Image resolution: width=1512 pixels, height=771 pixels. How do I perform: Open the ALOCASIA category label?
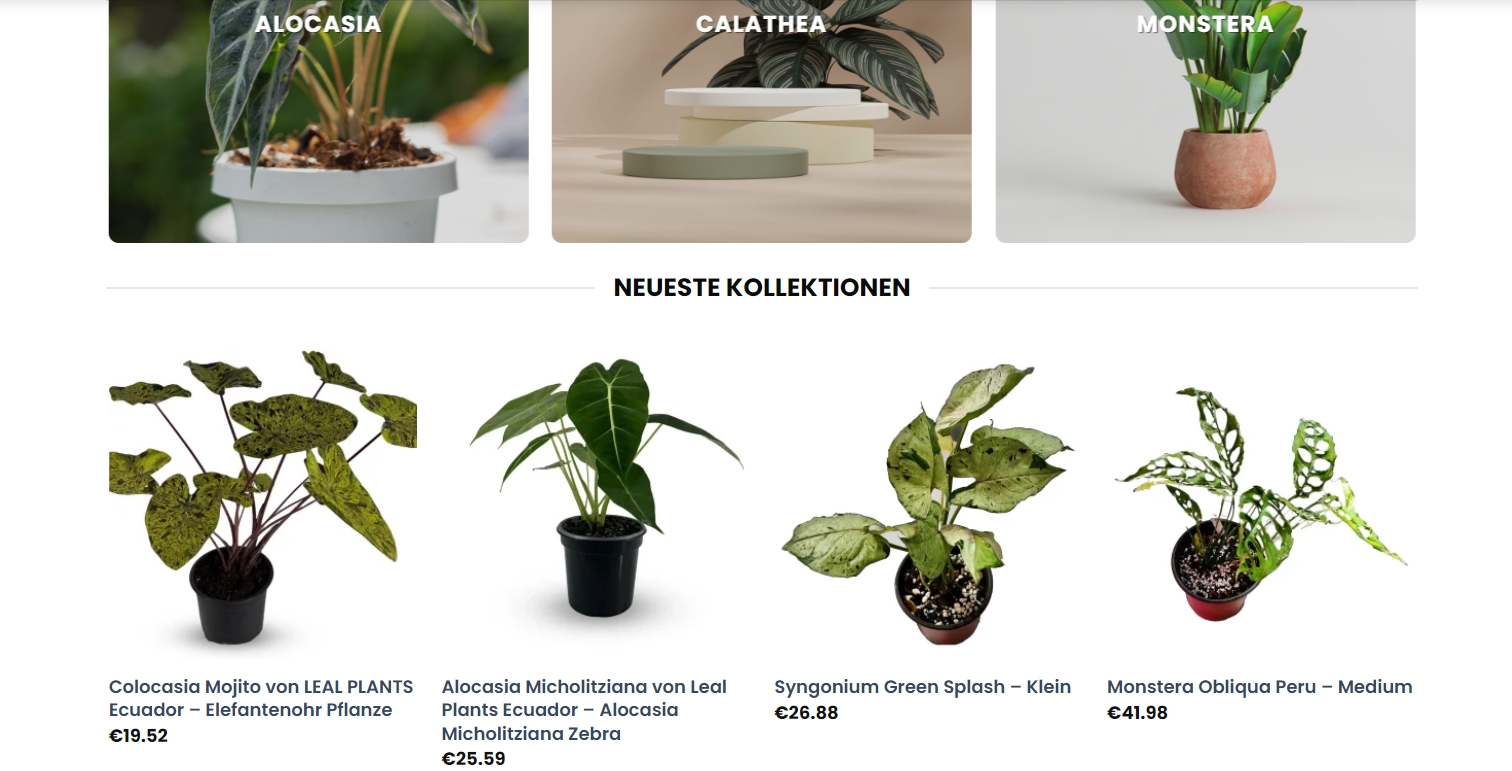(x=318, y=24)
